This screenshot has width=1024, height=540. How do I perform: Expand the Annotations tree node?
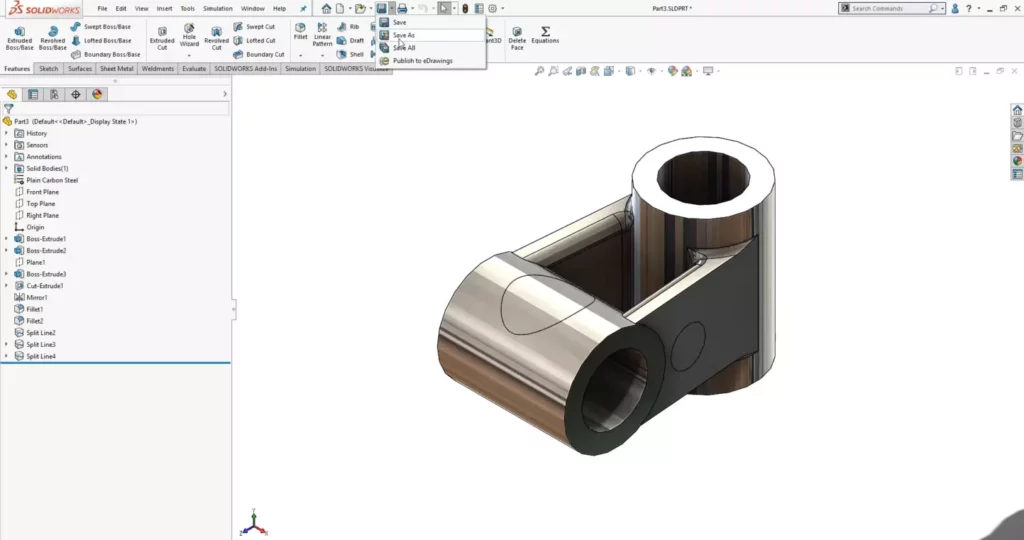(7, 157)
